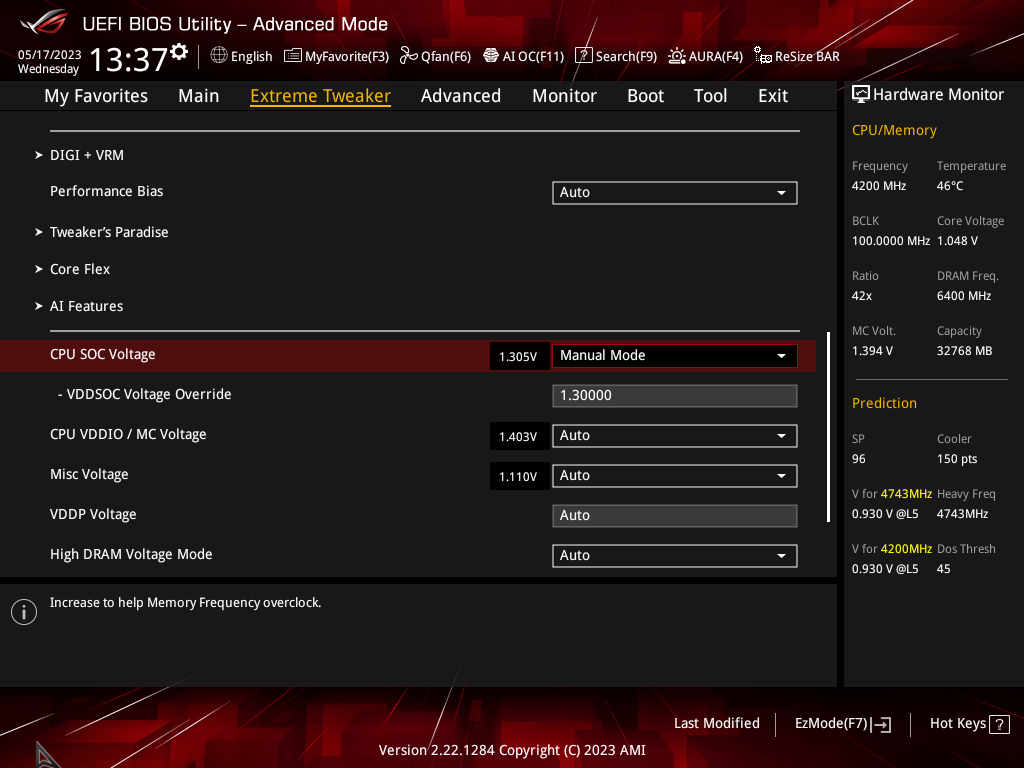
Task: Open the Misc Voltage dropdown
Action: point(675,475)
